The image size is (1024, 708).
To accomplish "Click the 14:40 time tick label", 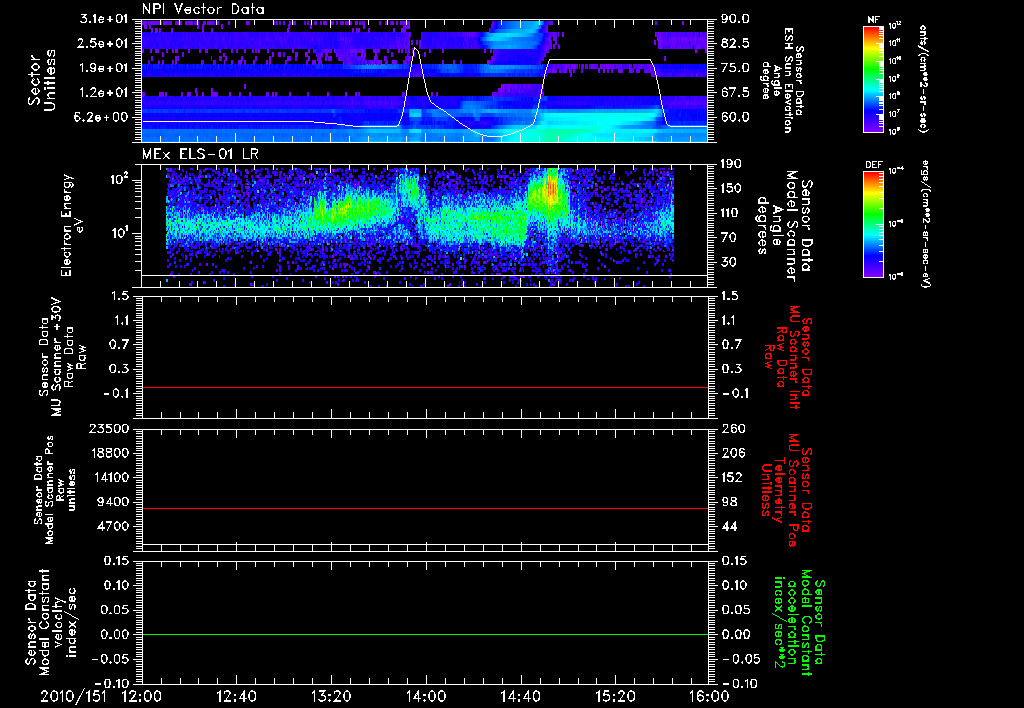I will [520, 696].
